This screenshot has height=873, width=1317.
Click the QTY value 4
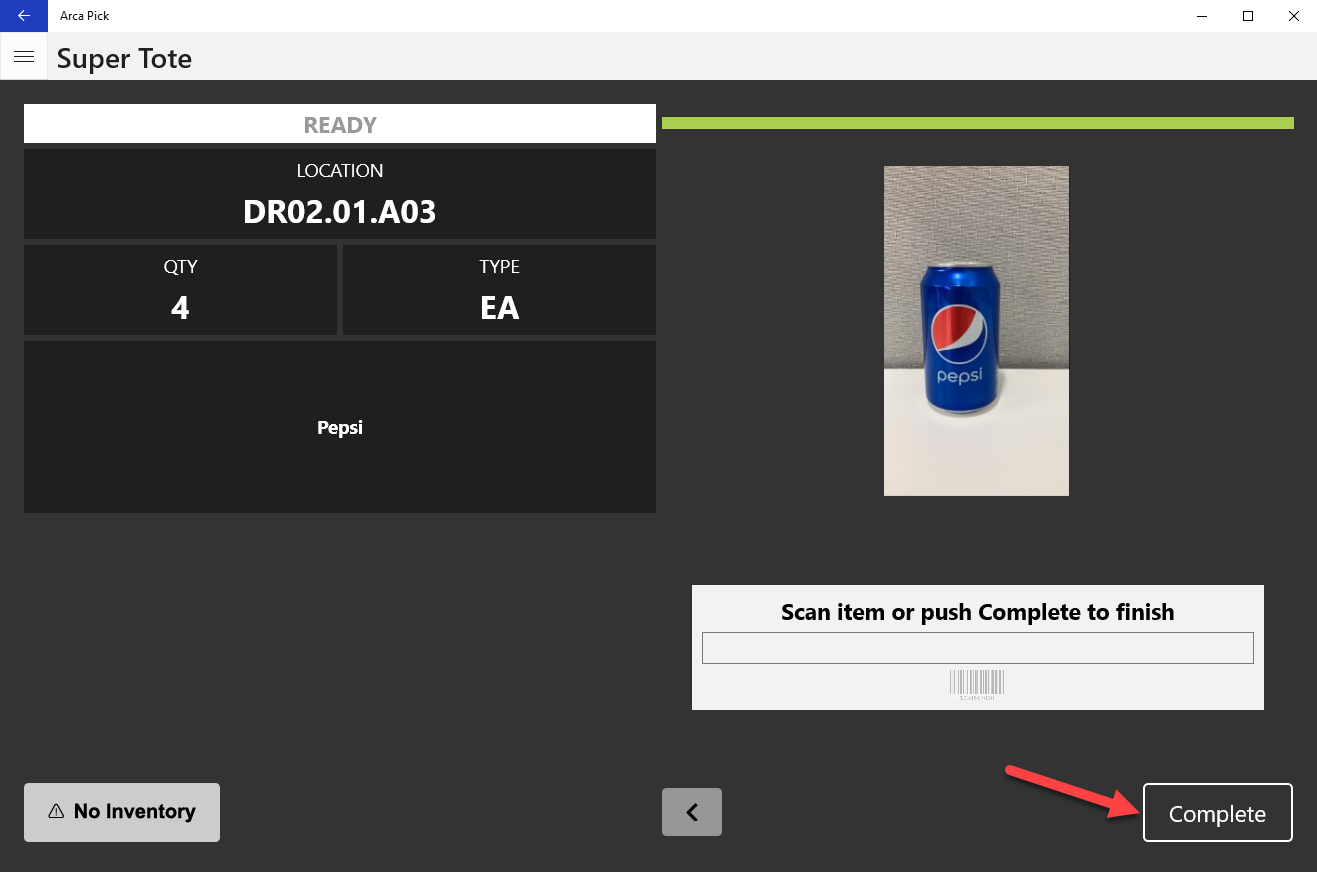[180, 308]
